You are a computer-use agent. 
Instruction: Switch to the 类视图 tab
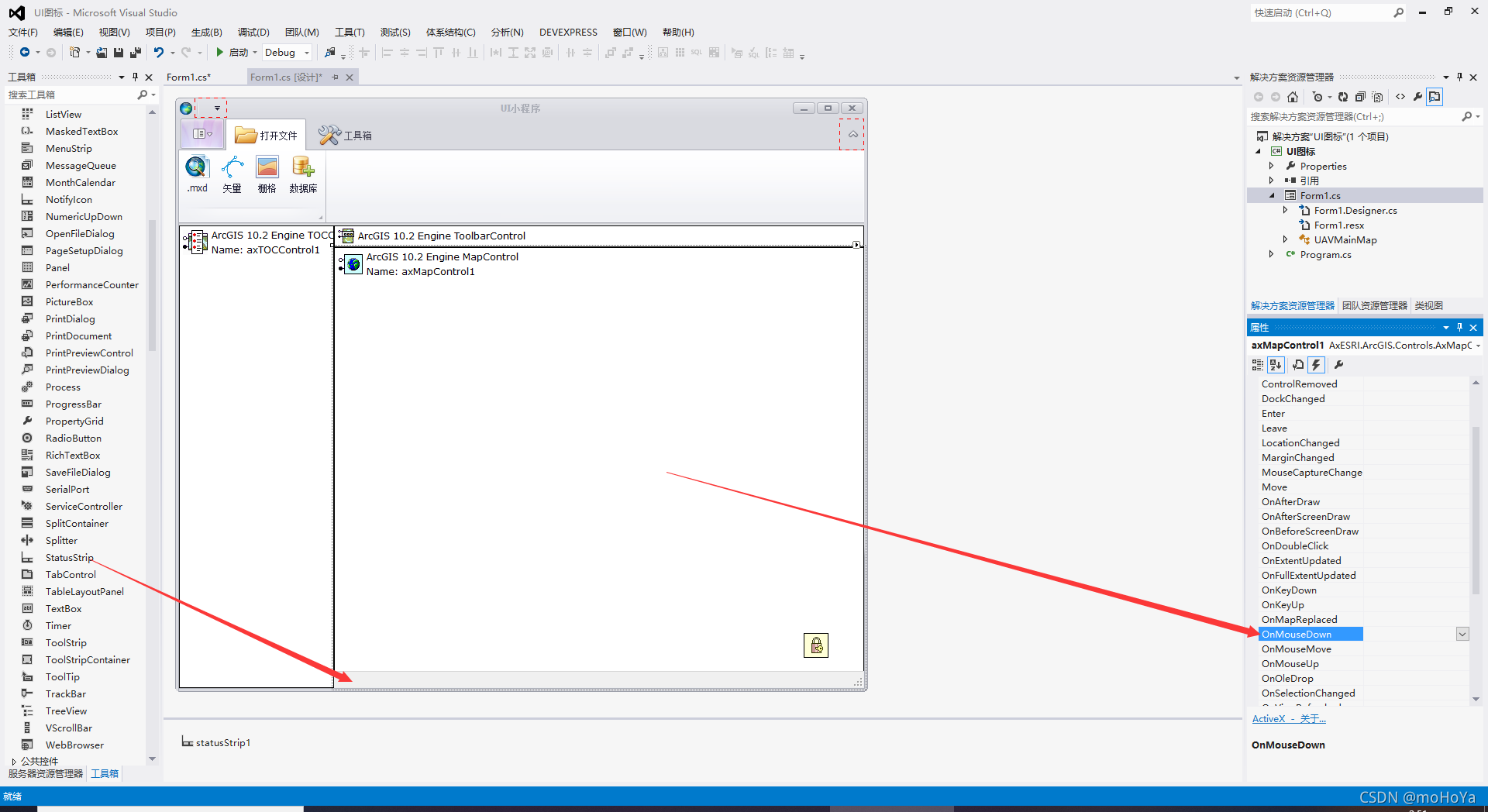(1428, 305)
